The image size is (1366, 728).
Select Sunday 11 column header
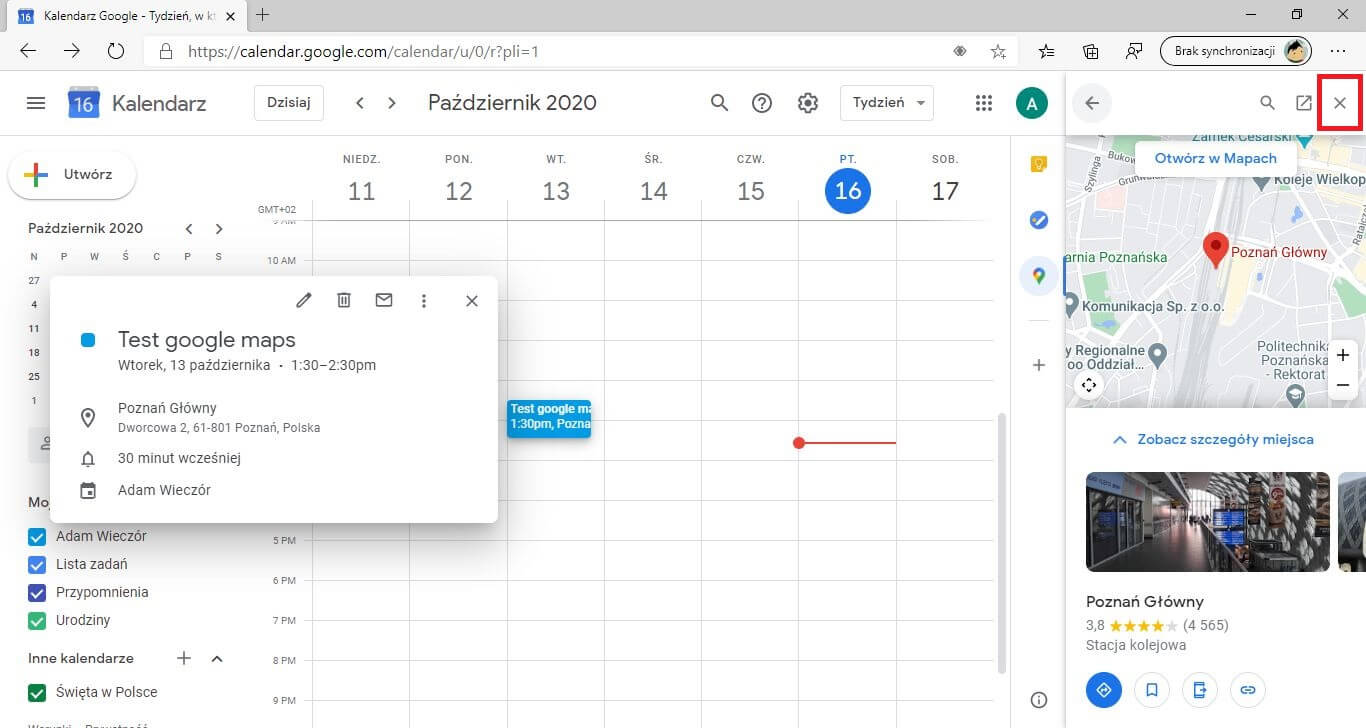361,180
